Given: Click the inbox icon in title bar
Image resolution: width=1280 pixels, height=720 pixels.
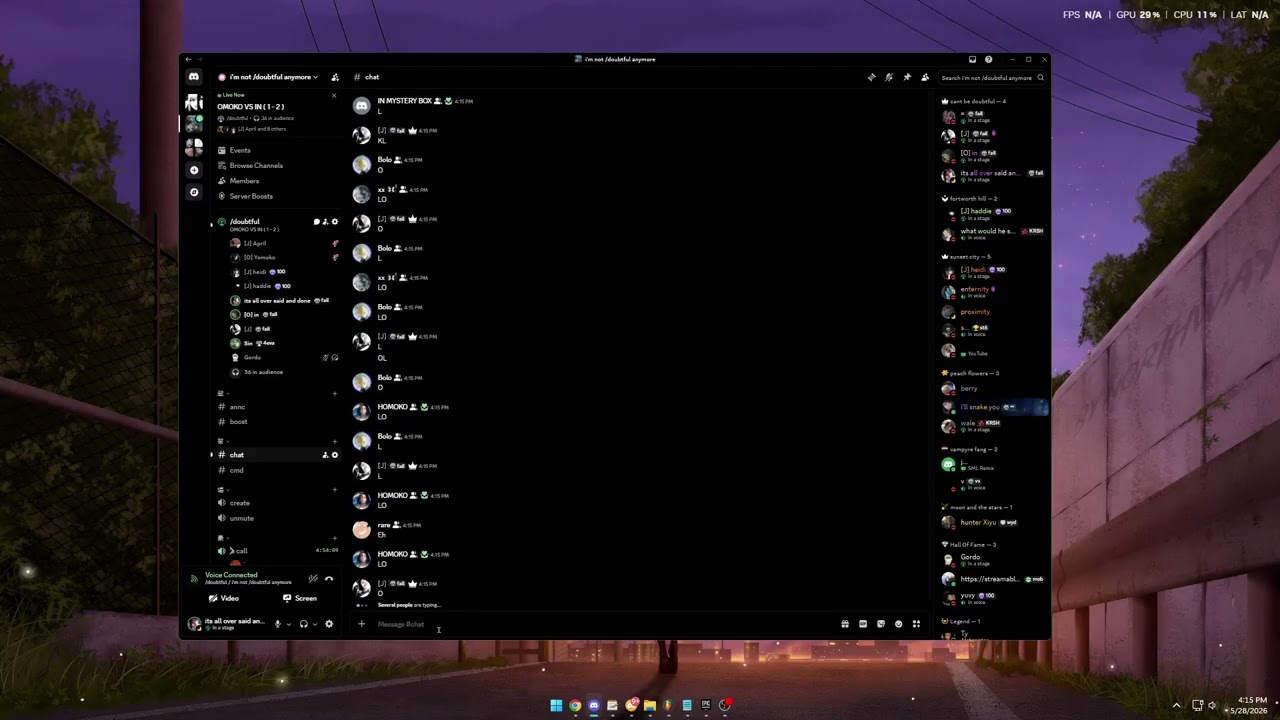Looking at the screenshot, I should pos(972,59).
